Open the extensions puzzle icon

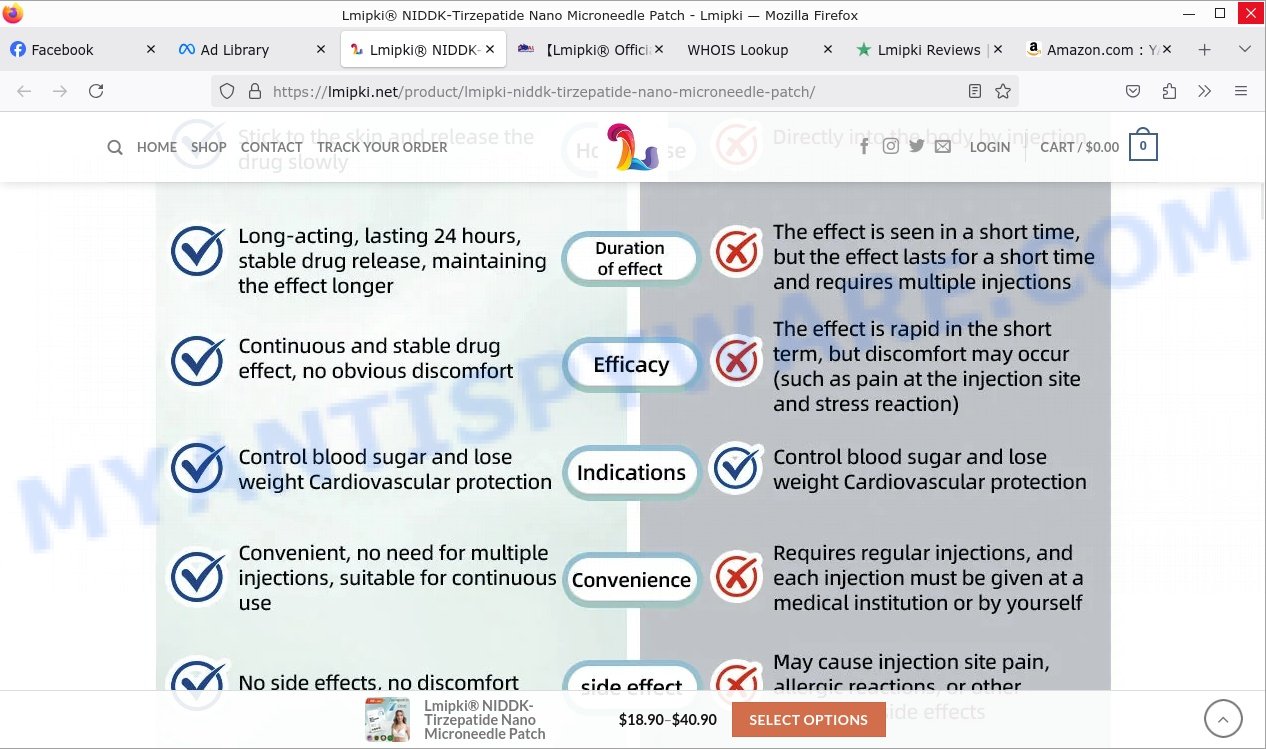(x=1169, y=91)
